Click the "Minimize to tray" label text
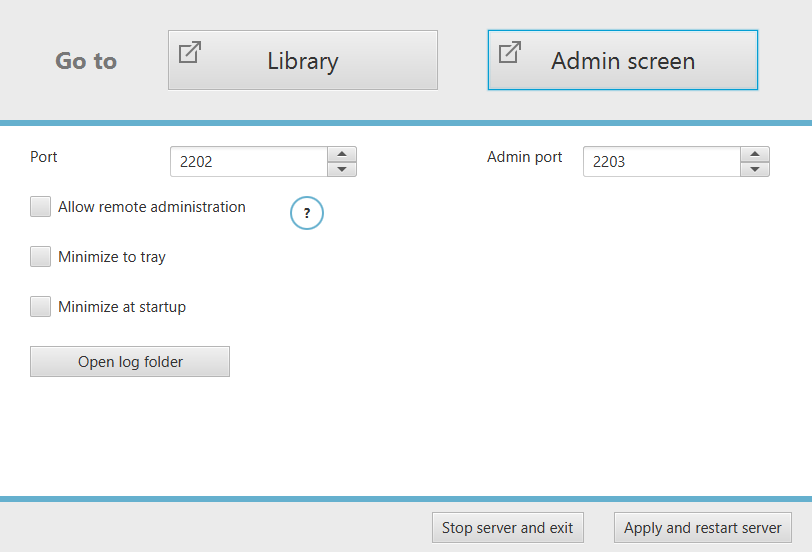The height and width of the screenshot is (552, 812). [112, 257]
